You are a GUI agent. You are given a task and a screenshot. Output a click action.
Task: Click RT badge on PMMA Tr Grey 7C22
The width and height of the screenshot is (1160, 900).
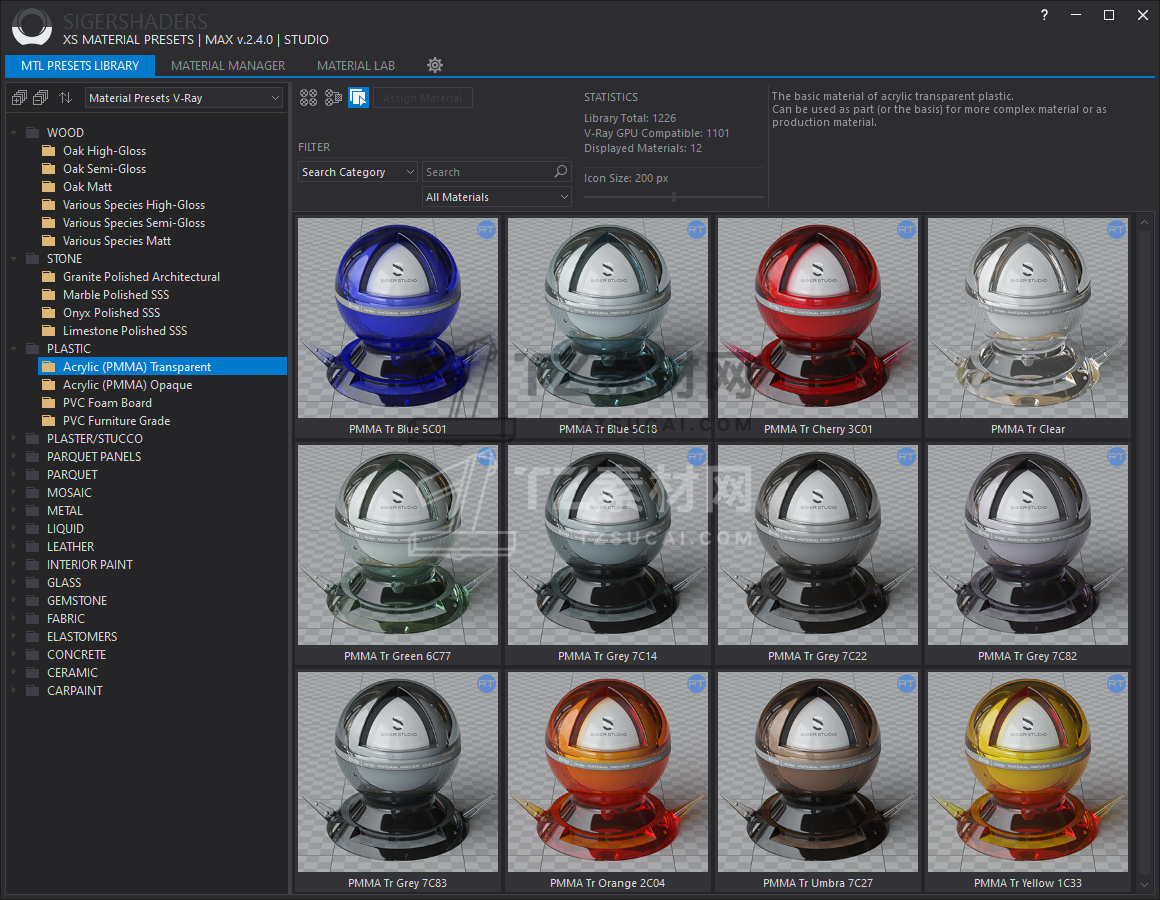tap(906, 457)
